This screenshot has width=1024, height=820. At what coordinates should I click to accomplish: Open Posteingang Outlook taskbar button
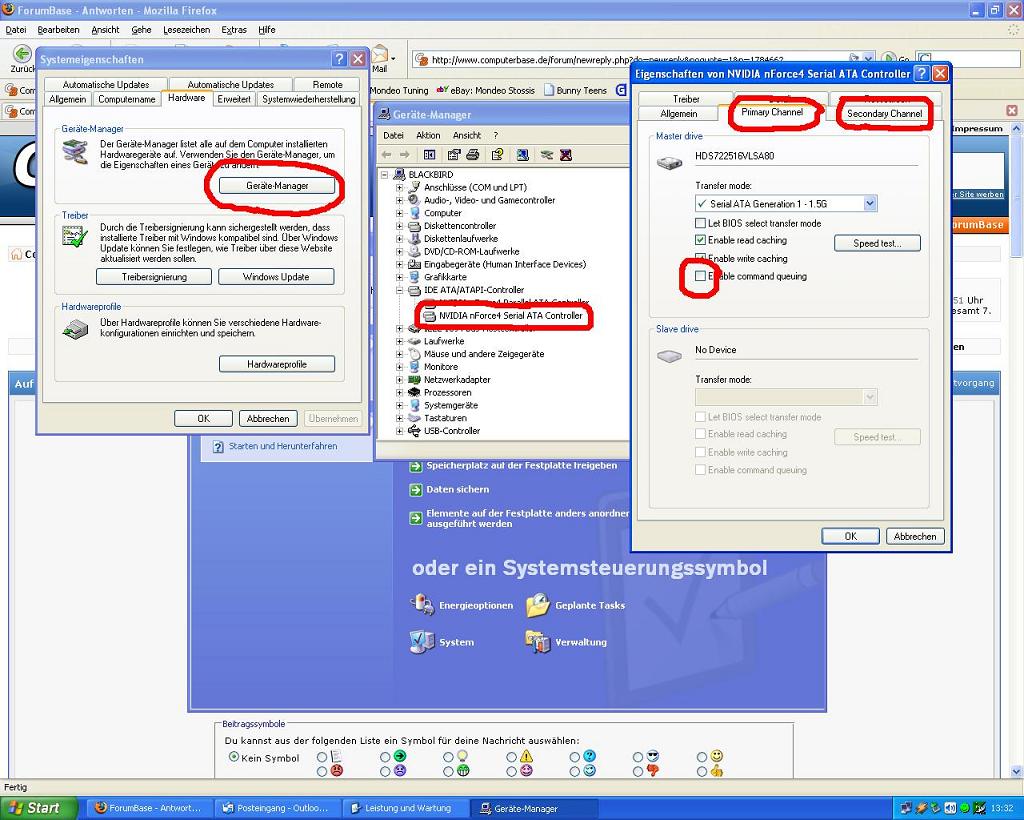click(276, 808)
